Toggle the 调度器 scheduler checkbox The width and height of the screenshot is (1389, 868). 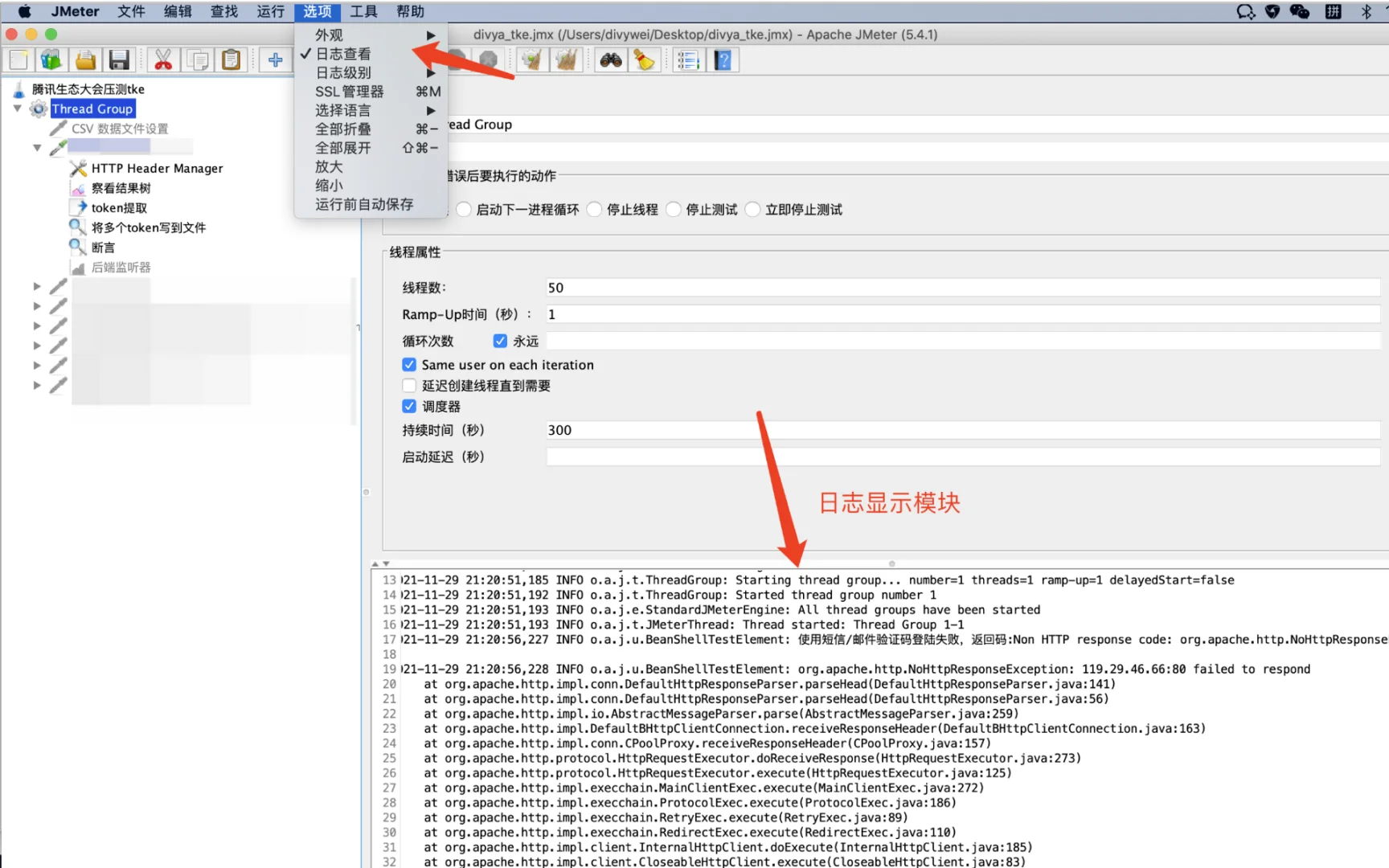(409, 407)
